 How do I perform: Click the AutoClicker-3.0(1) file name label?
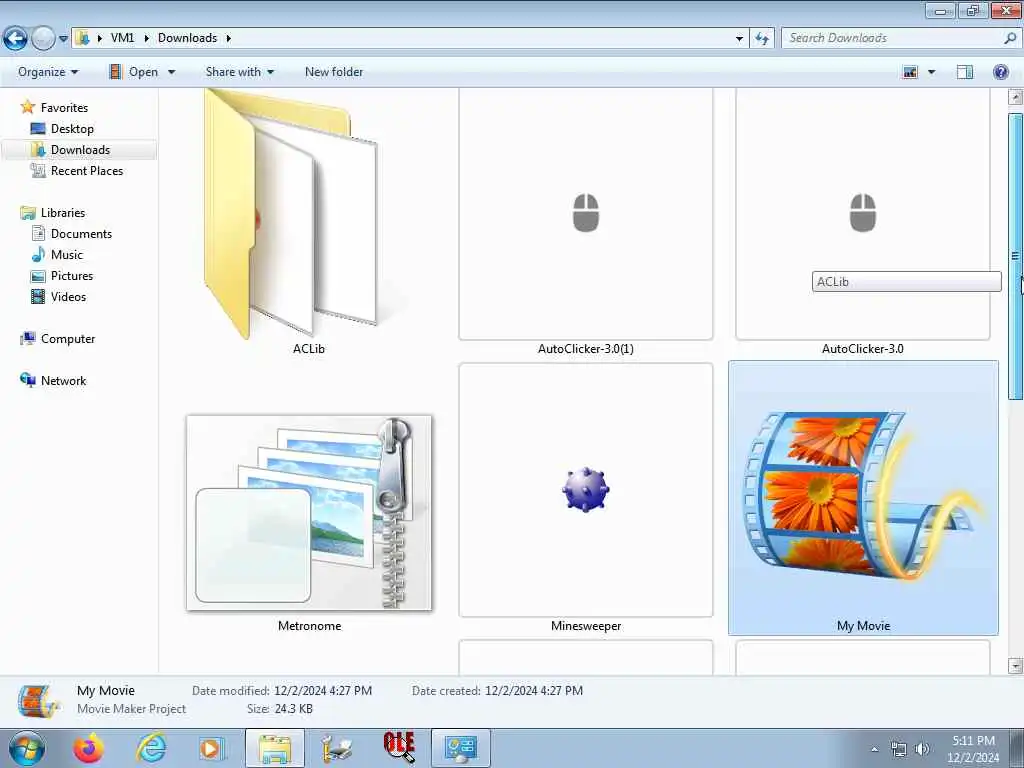tap(586, 349)
